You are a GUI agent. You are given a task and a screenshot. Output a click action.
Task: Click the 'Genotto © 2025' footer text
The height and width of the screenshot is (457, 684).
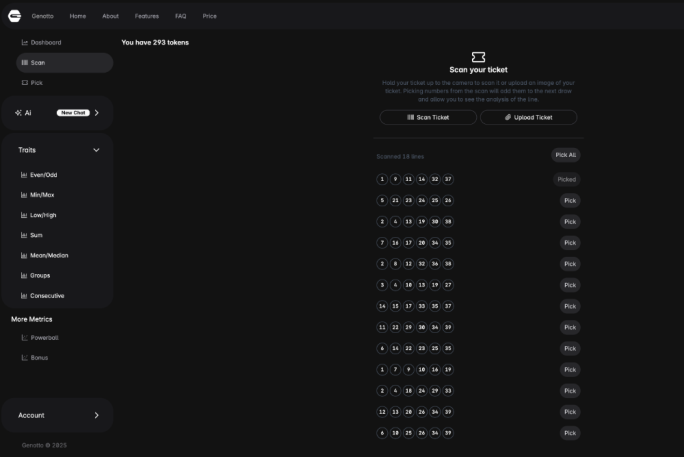44,445
